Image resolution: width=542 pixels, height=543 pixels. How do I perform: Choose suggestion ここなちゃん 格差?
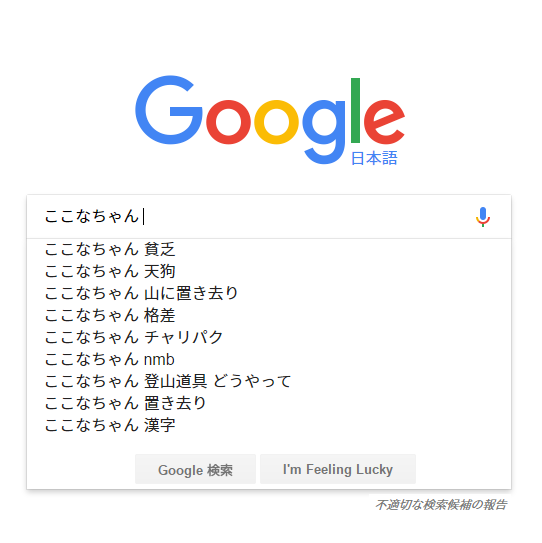pos(269,315)
